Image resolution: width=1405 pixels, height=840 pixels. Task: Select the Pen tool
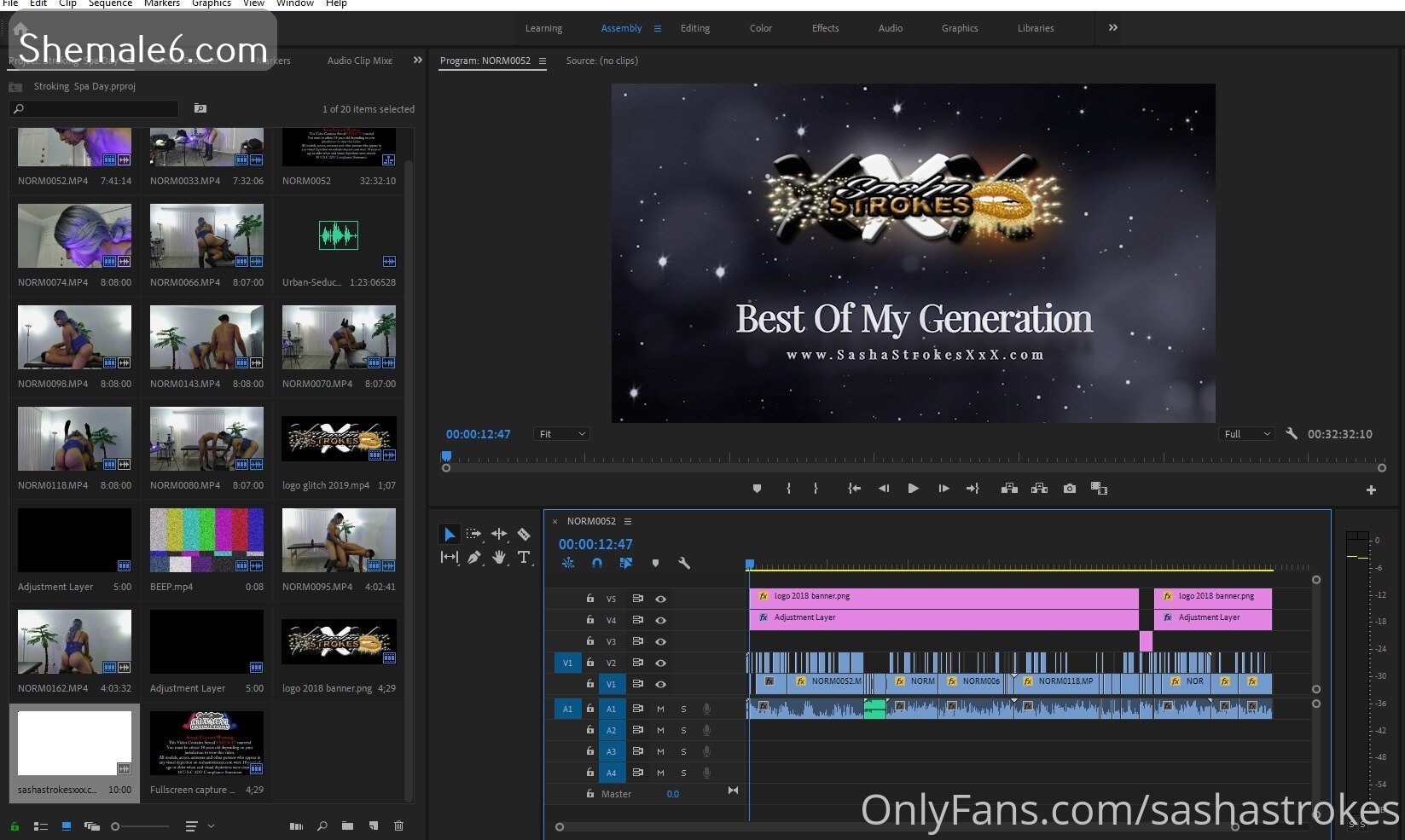coord(473,557)
